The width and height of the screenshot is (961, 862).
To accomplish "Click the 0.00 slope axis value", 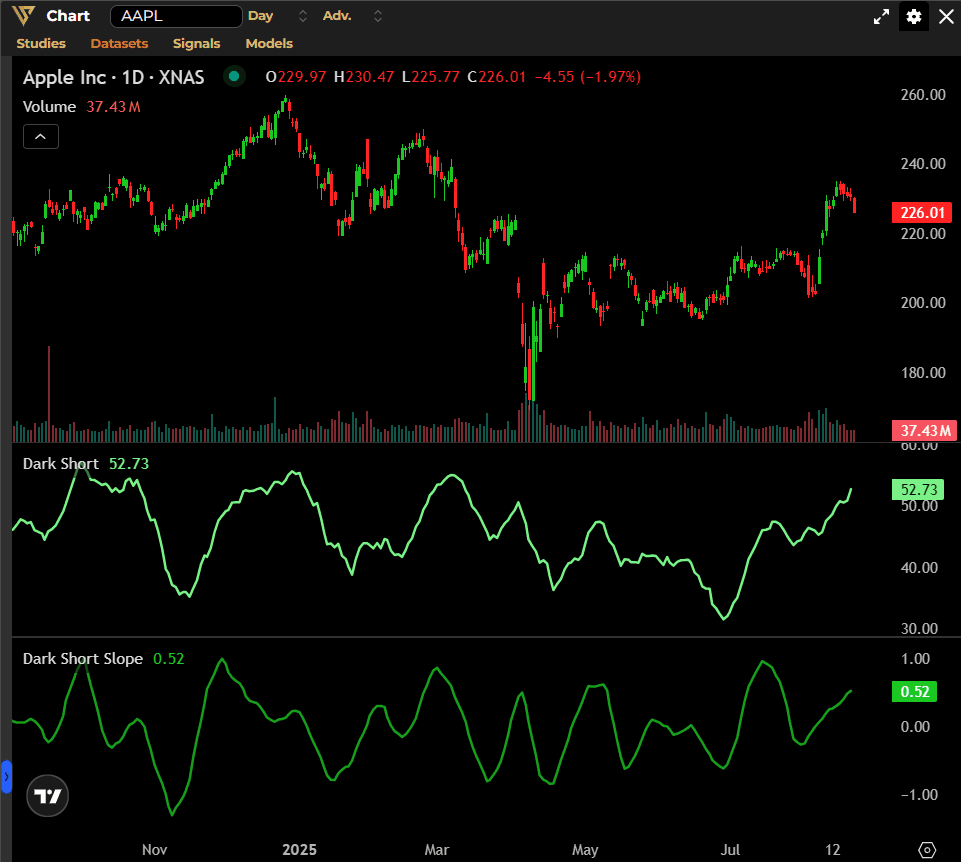I will click(x=916, y=727).
